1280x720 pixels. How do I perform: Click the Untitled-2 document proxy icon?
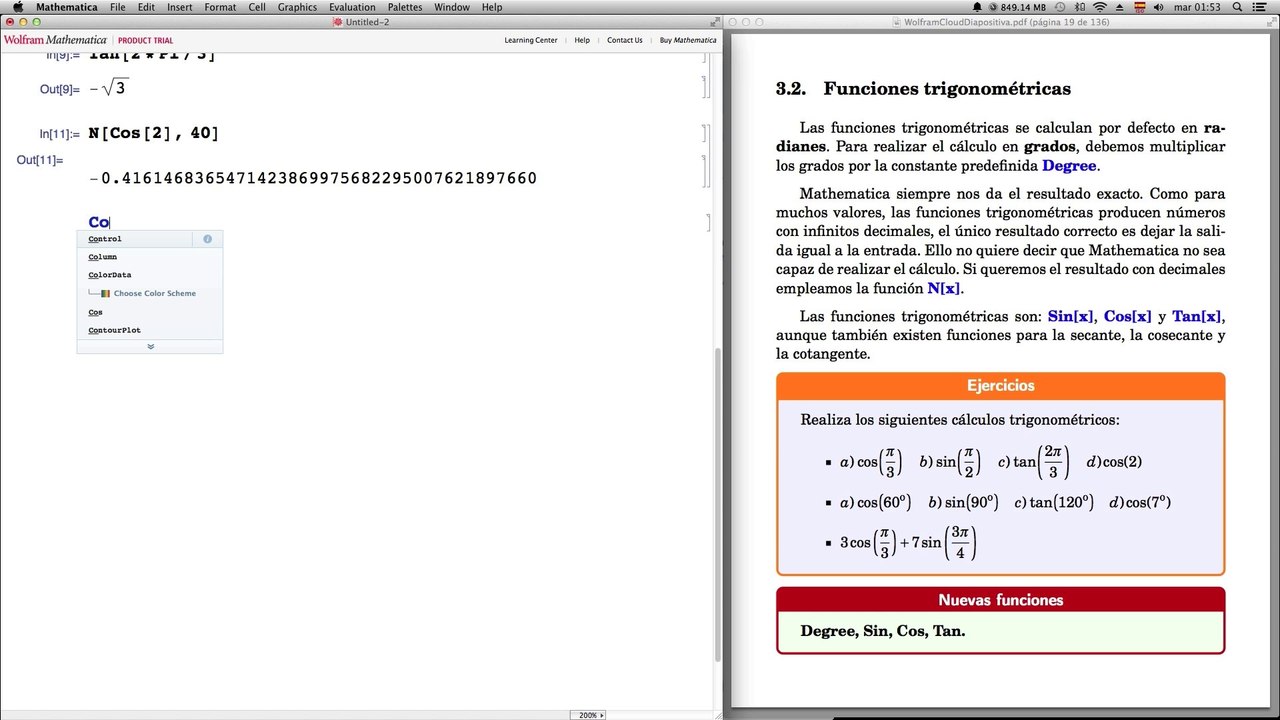point(338,22)
